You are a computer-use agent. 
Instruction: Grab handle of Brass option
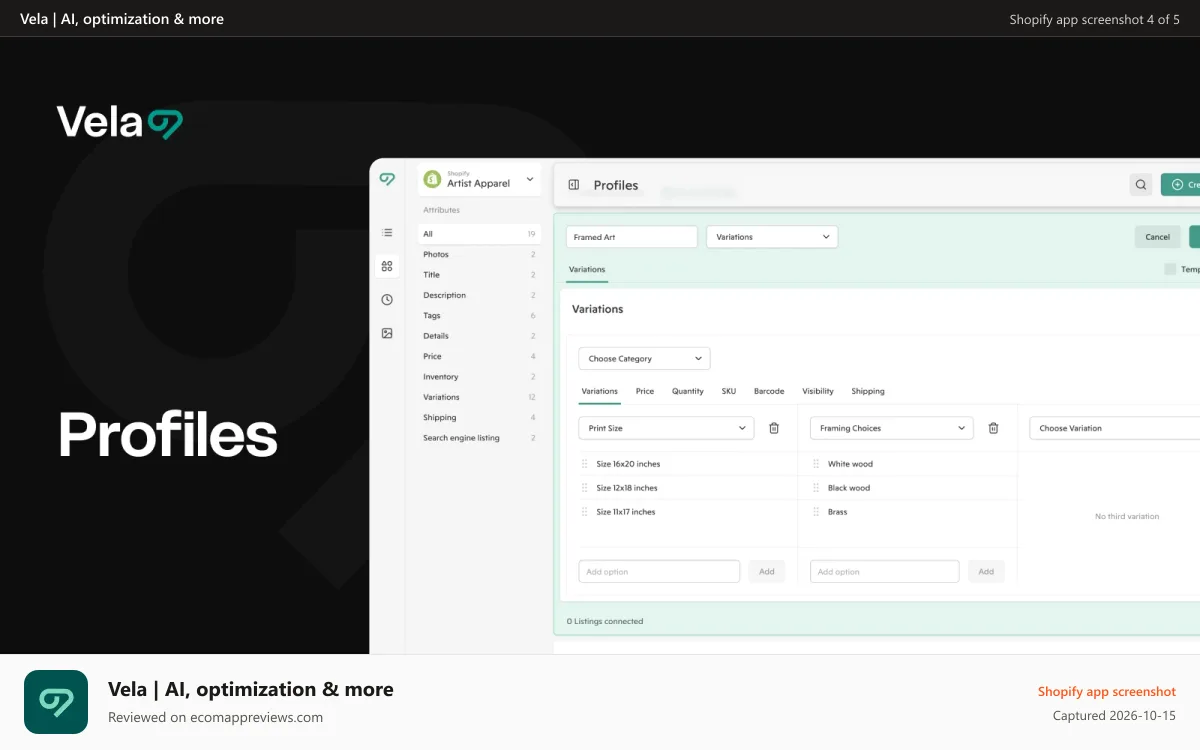tap(816, 512)
